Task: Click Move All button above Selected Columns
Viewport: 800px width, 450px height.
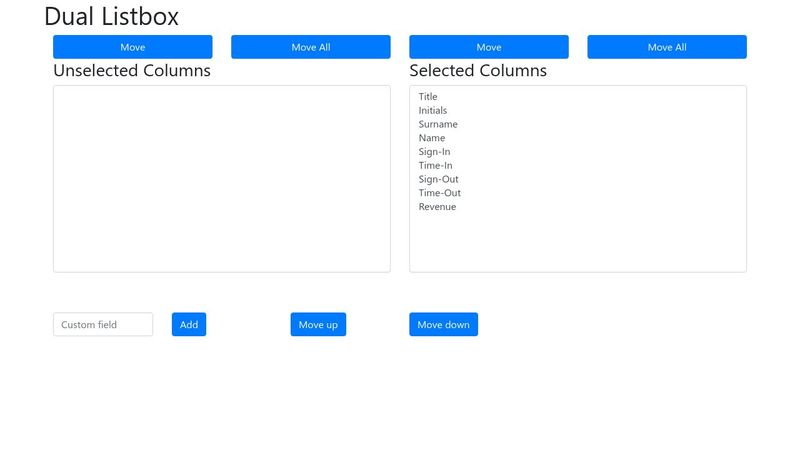Action: tap(666, 47)
